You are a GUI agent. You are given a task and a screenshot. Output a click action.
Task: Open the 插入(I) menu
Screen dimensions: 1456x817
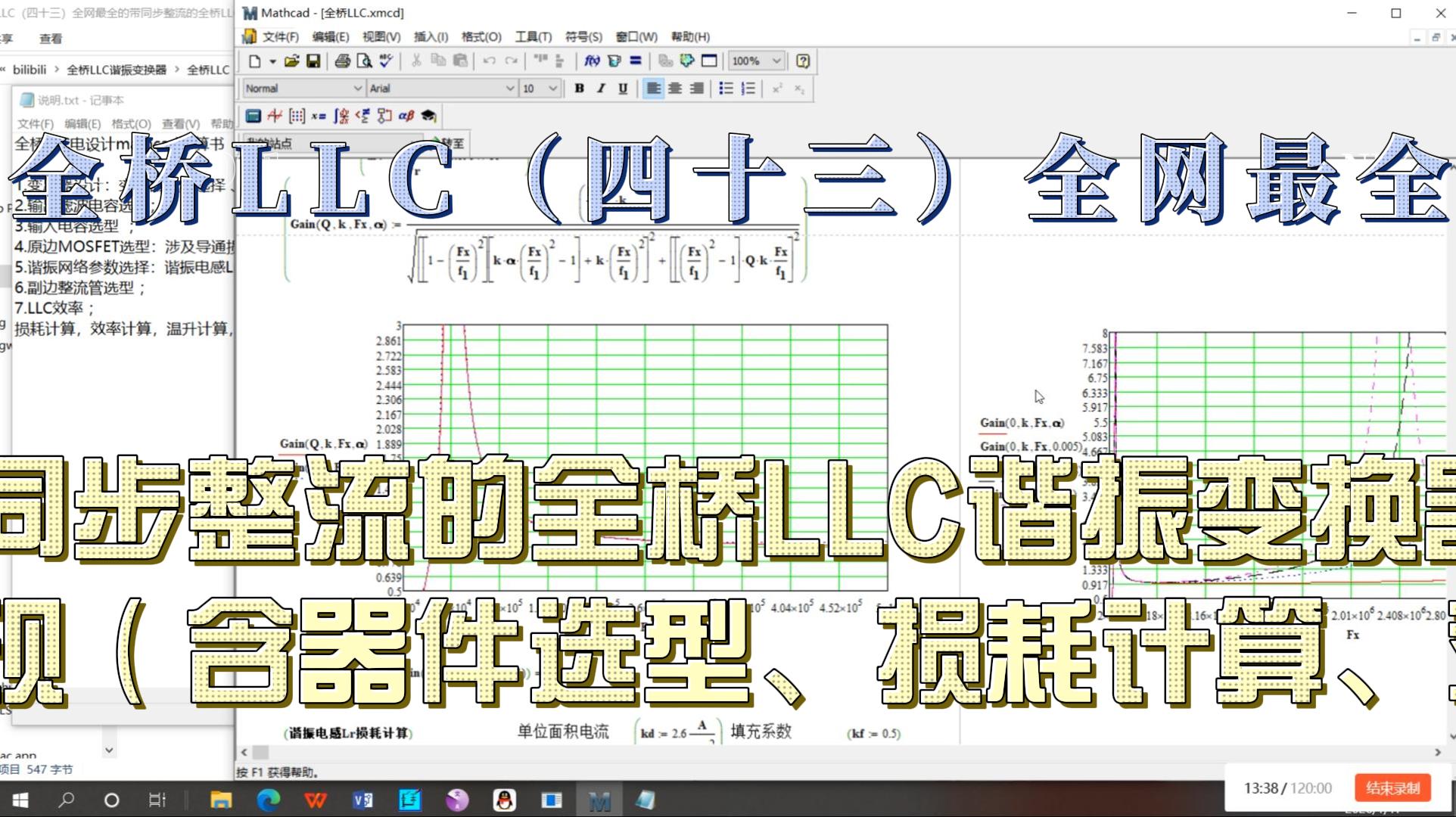click(431, 36)
